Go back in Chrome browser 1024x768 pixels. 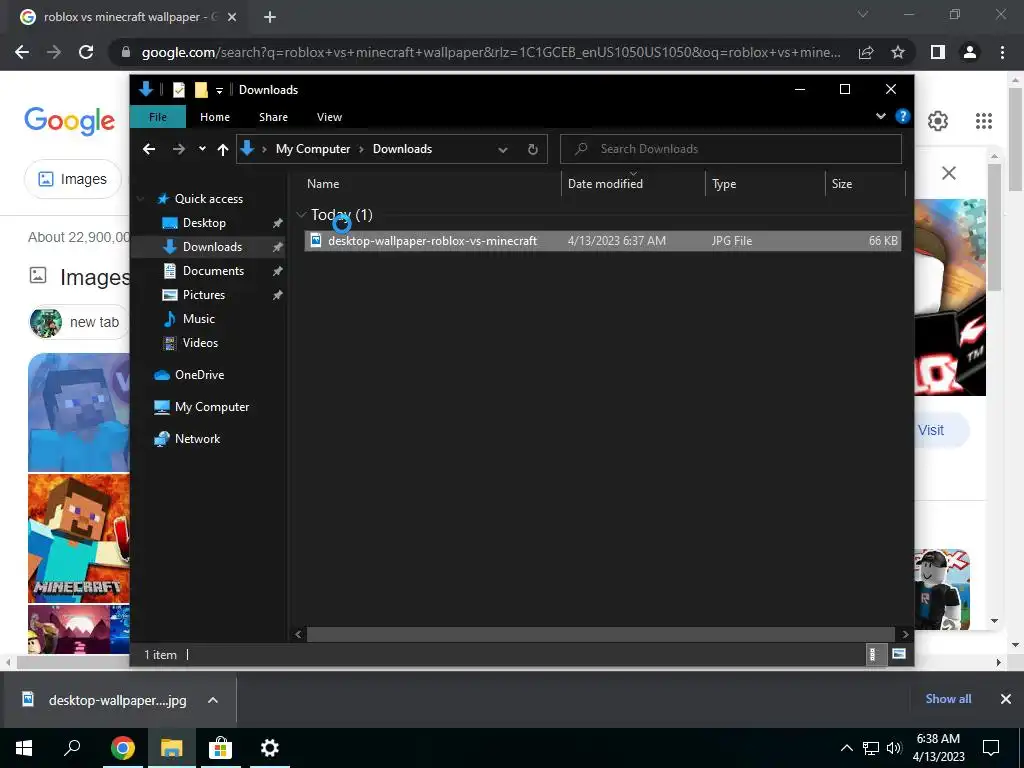22,52
